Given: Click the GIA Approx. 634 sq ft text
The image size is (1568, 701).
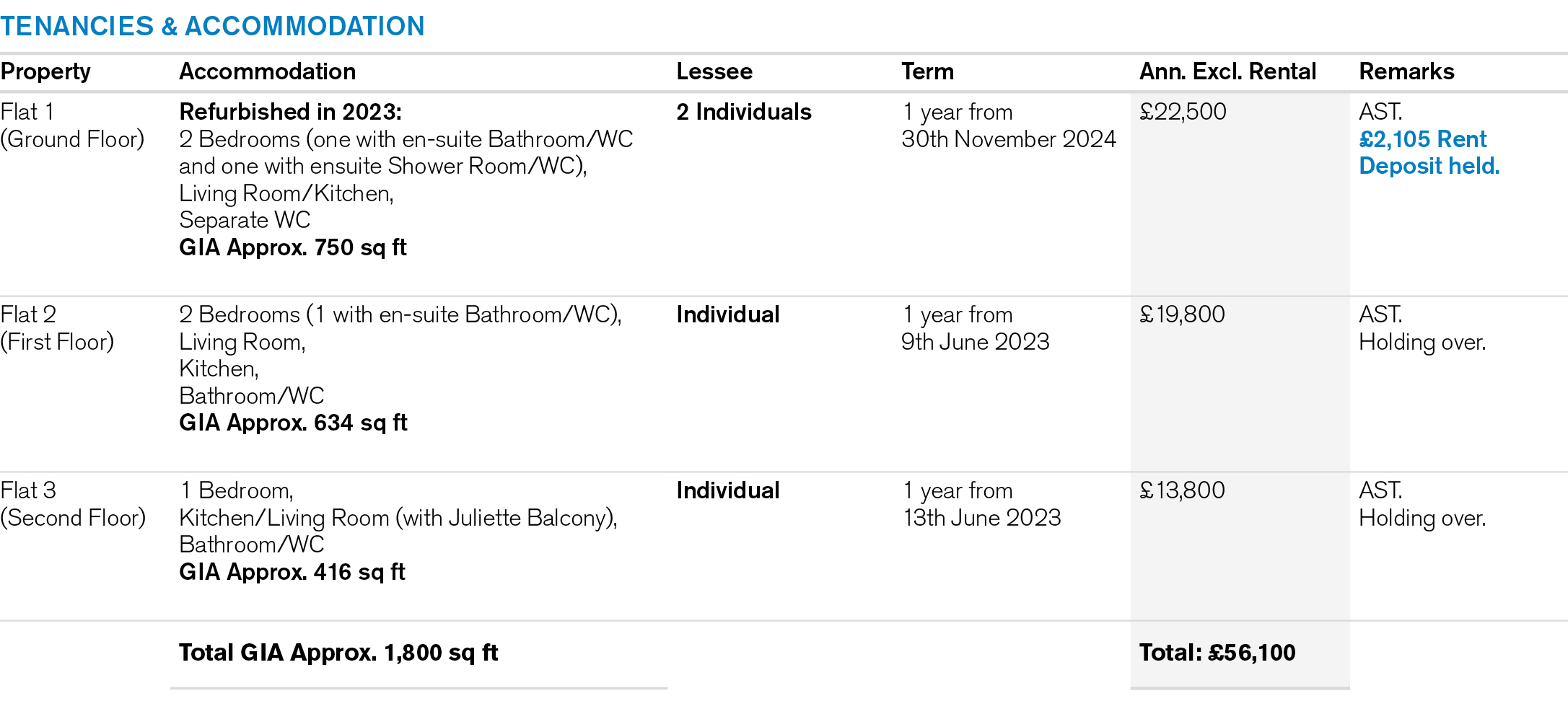Looking at the screenshot, I should click(x=293, y=423).
